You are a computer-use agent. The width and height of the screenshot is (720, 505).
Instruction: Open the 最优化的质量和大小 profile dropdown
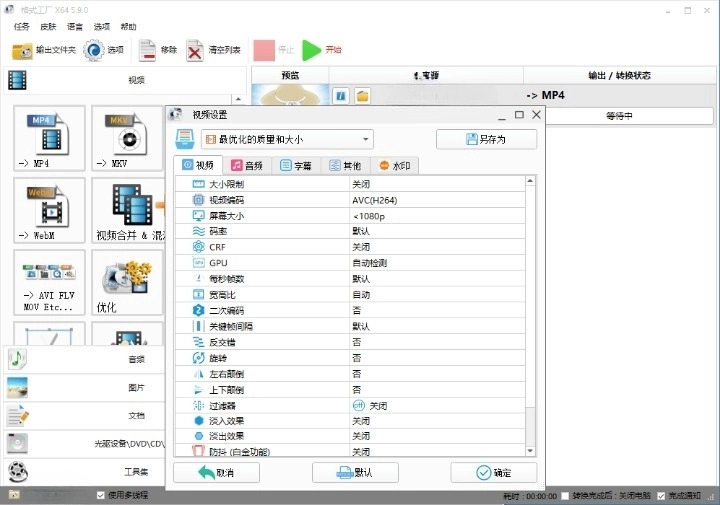pos(287,139)
